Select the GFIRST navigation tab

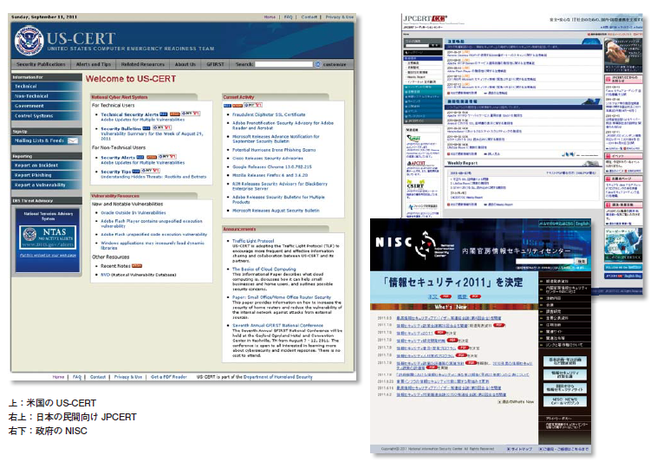pos(217,62)
